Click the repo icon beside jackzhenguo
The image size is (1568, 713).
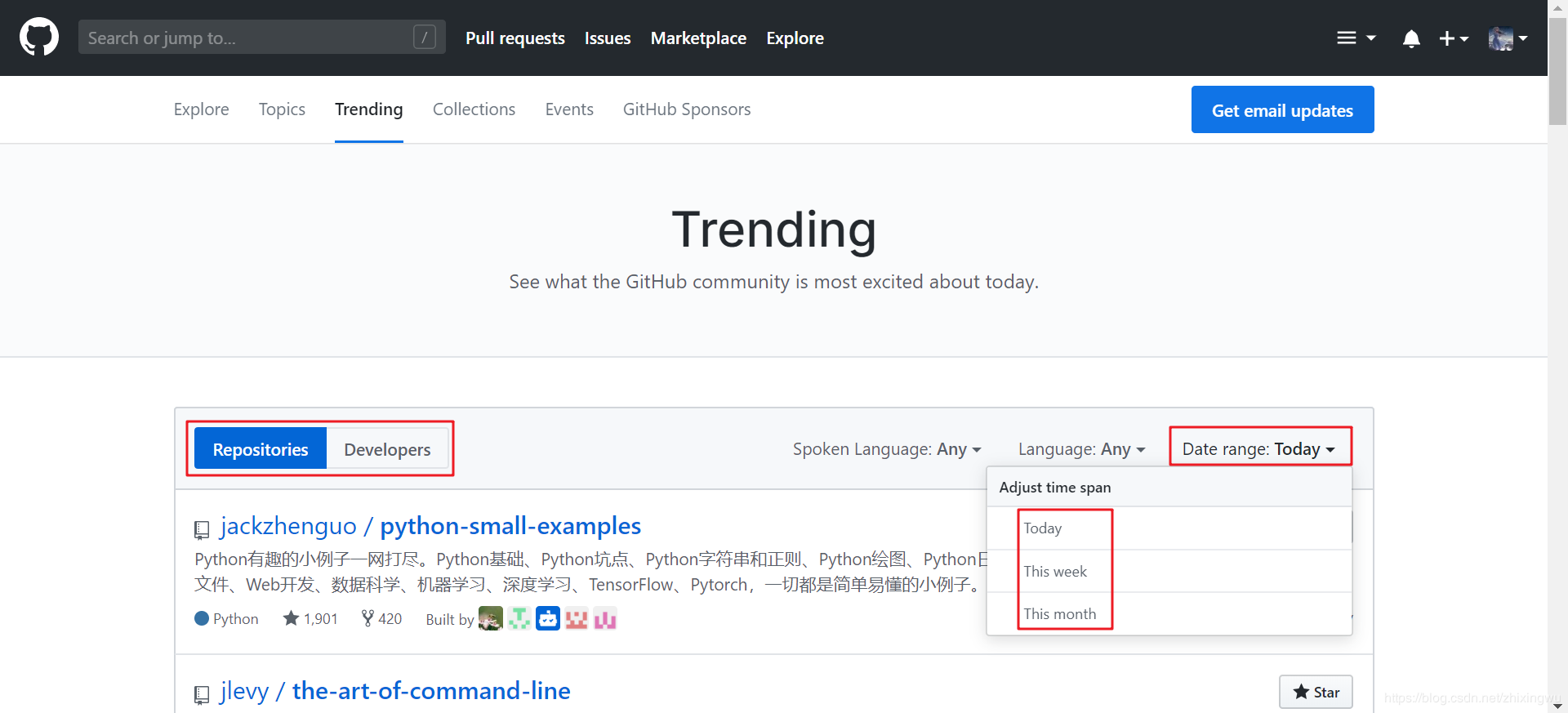click(202, 529)
